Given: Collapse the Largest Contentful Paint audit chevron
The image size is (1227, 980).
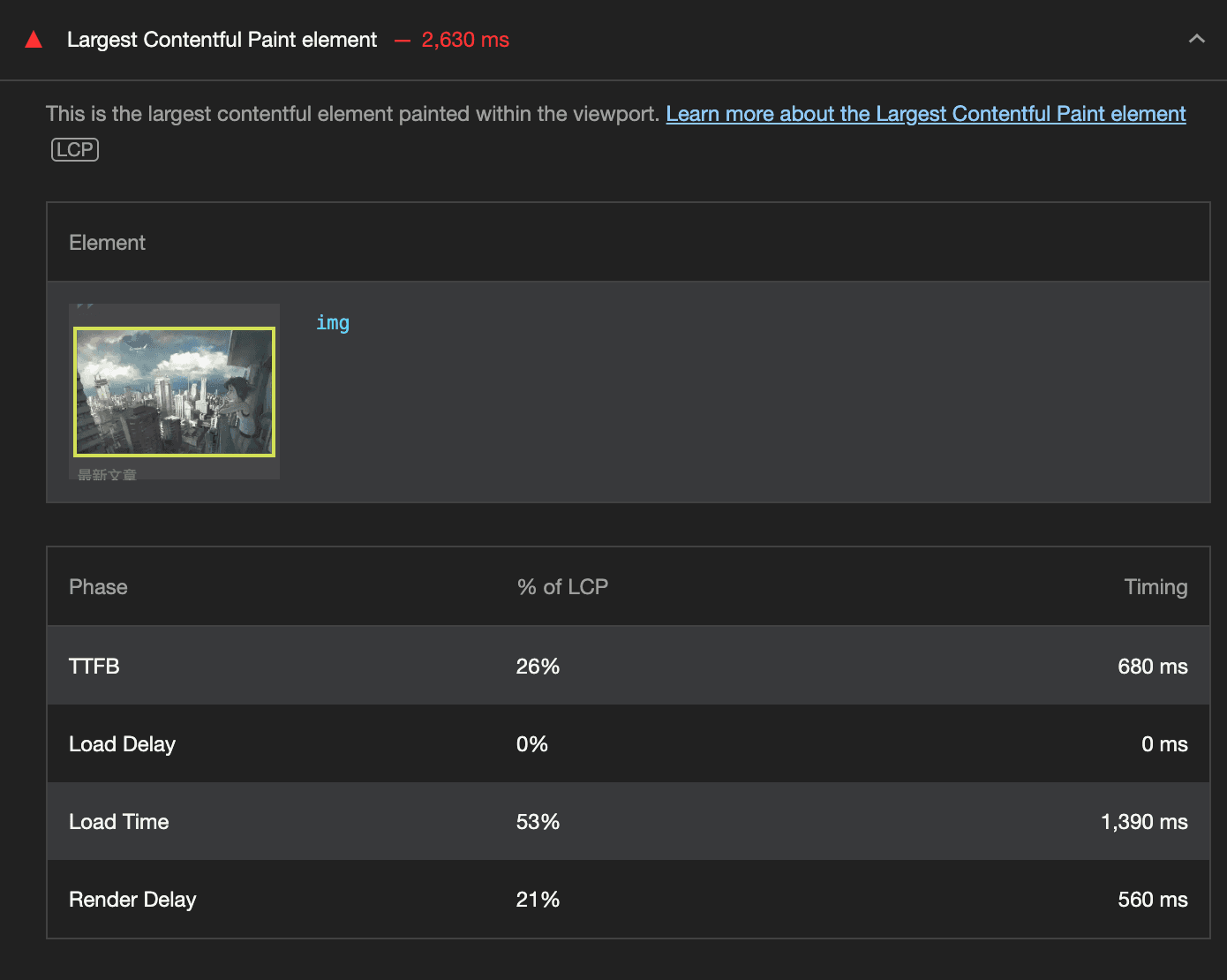Looking at the screenshot, I should pos(1196,39).
